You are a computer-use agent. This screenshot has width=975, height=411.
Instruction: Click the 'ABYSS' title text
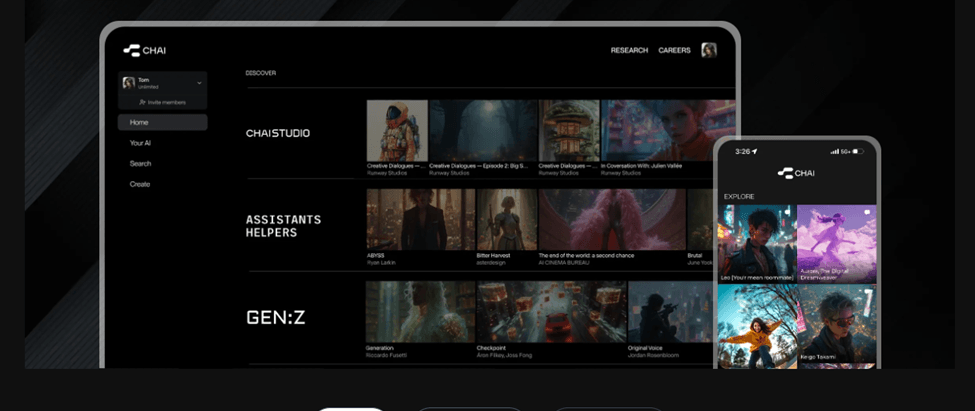tap(374, 256)
